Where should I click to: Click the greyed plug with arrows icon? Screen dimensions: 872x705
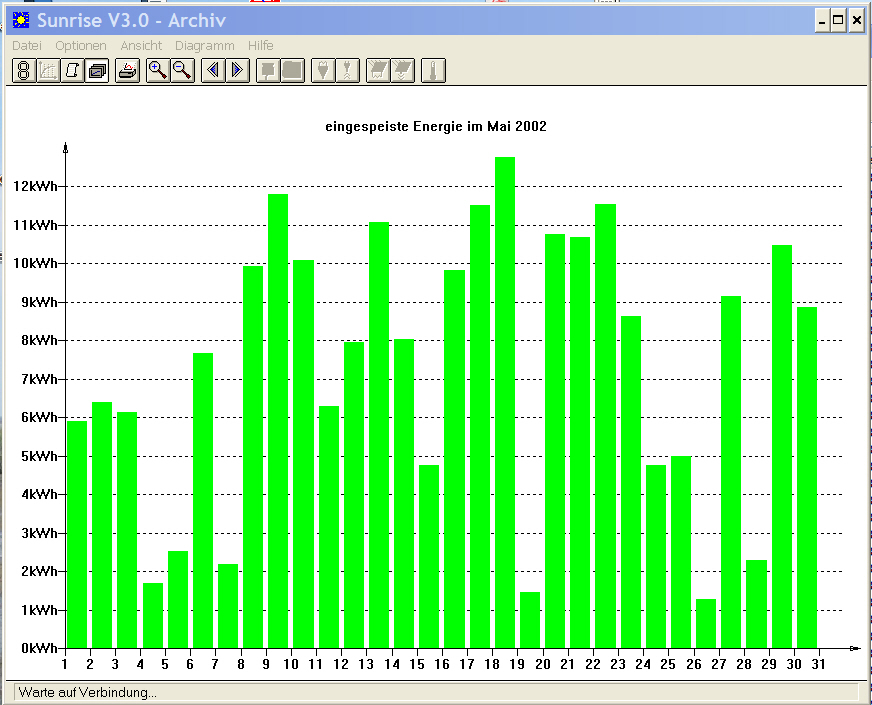348,71
